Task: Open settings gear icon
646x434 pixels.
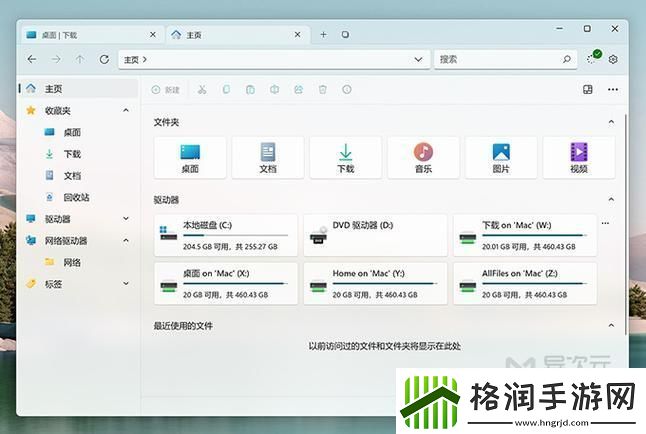Action: tap(613, 59)
